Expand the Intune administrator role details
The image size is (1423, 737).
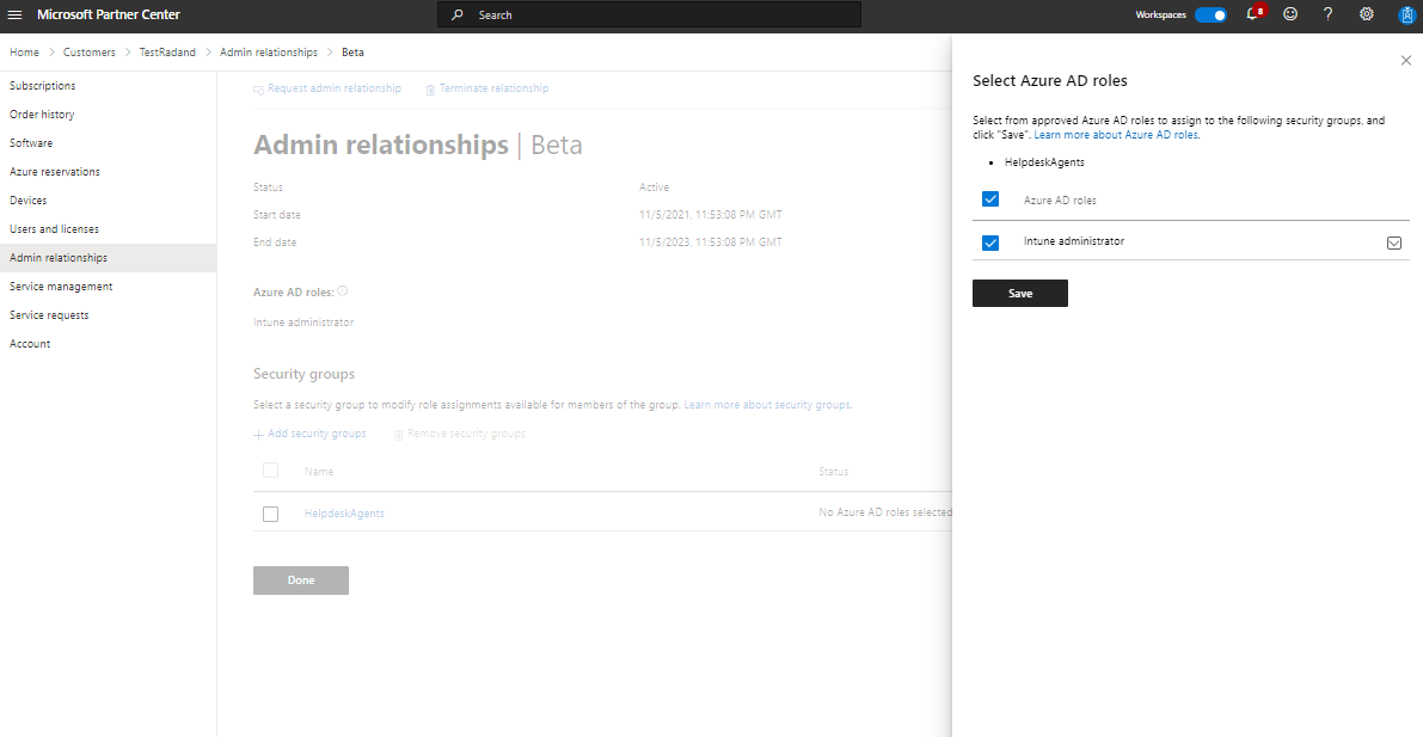click(x=1394, y=243)
